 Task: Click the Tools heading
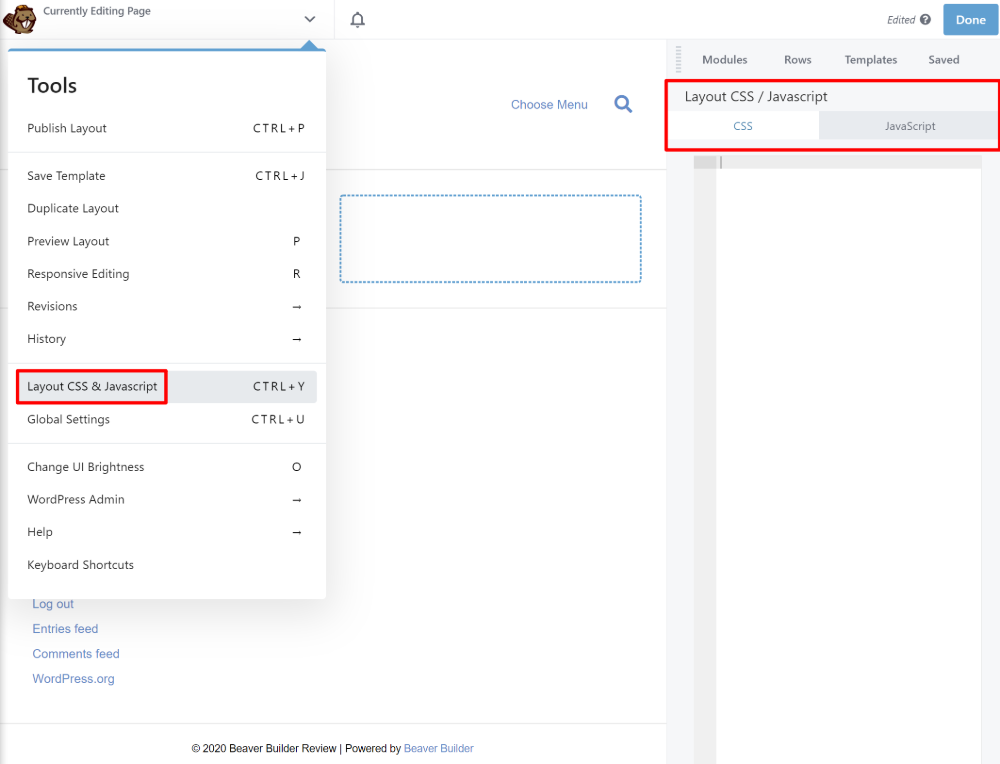(52, 85)
